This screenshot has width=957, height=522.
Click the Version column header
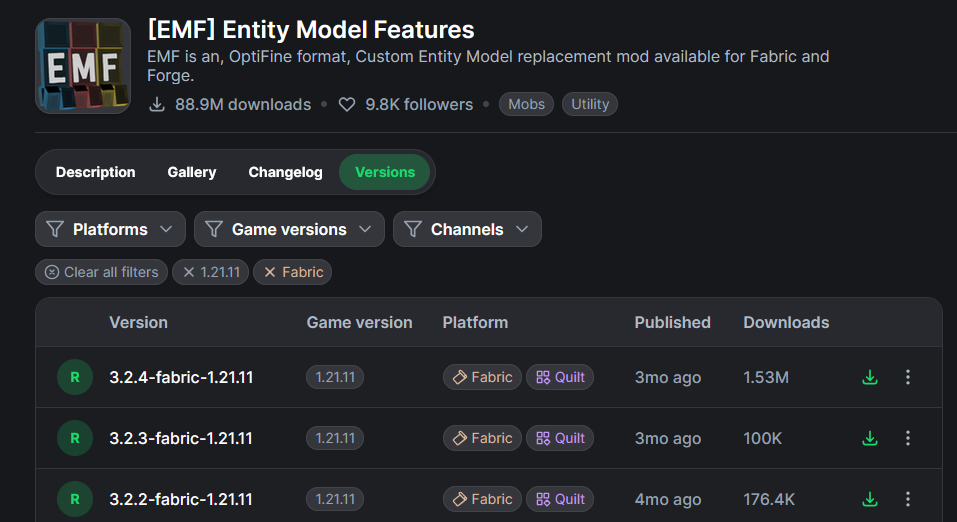click(x=139, y=322)
